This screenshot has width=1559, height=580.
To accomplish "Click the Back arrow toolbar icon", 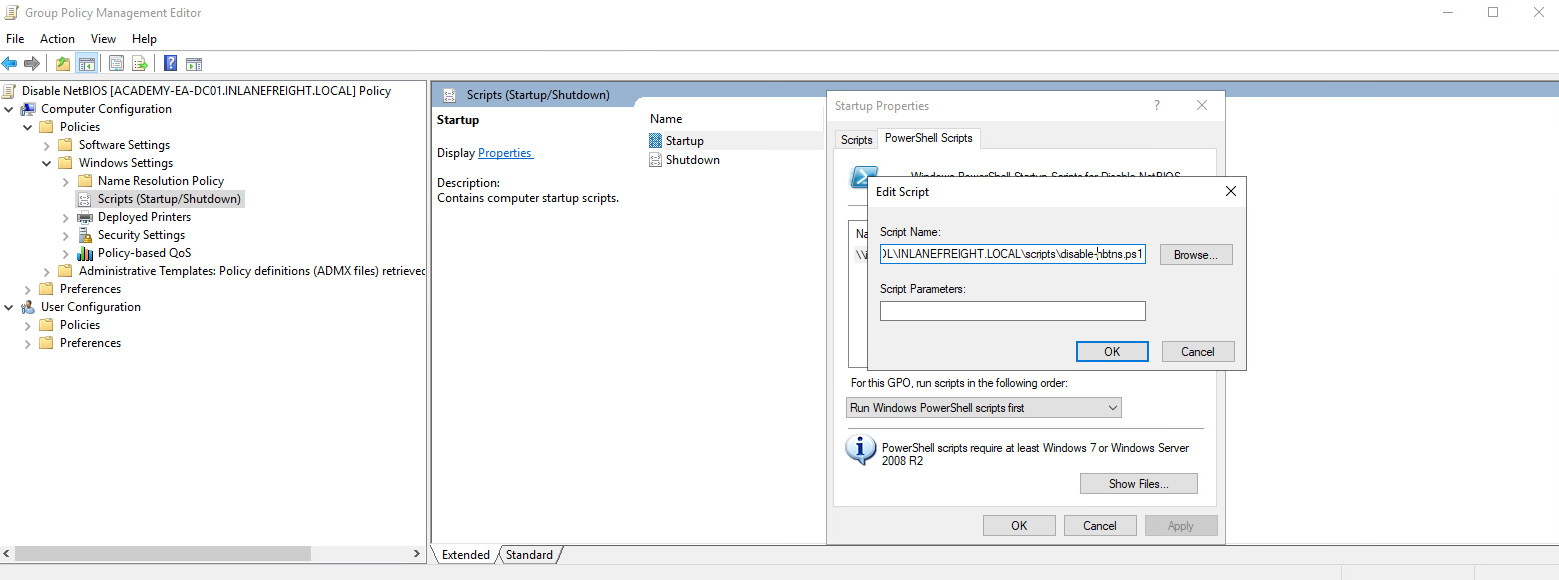I will click(x=10, y=64).
